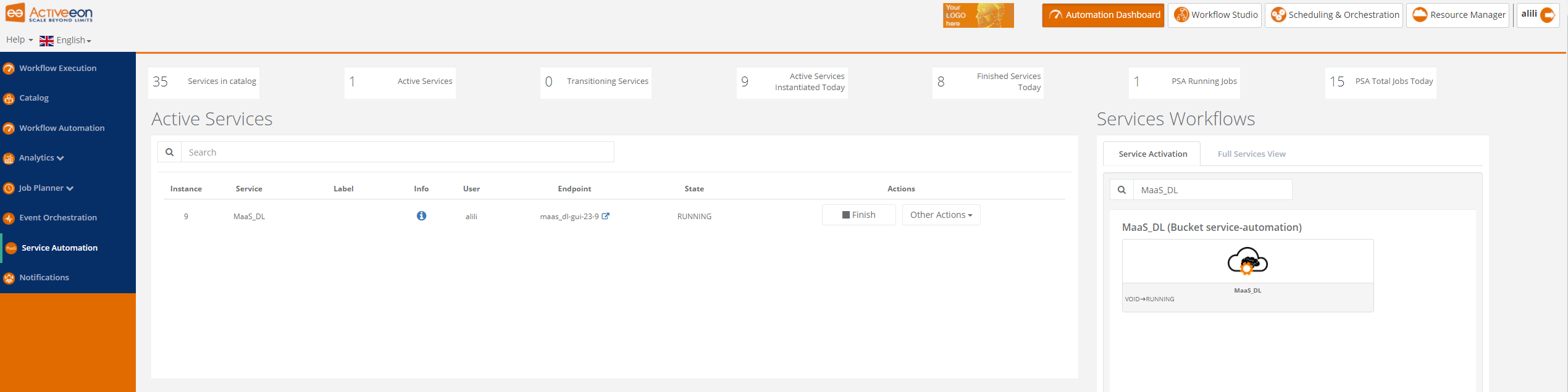Click the info icon for MaaS_DL
The height and width of the screenshot is (392, 1568).
point(421,215)
